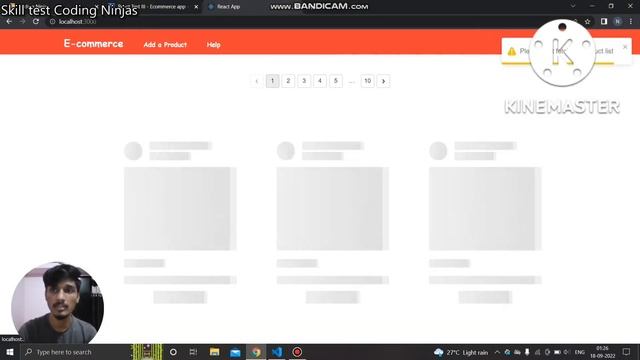Bookmark this page with the star
The image size is (640, 360).
[588, 22]
